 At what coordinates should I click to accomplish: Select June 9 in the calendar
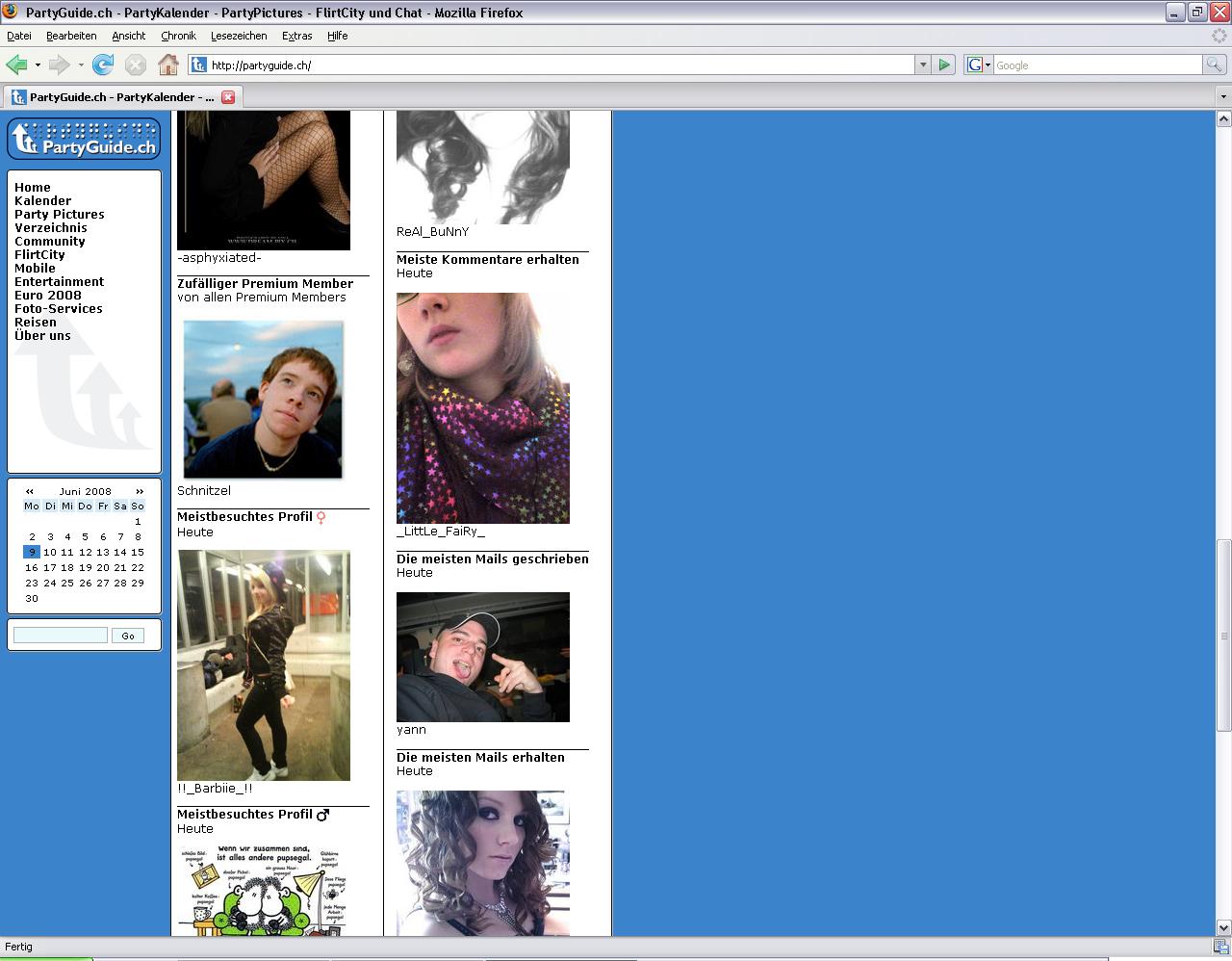pyautogui.click(x=32, y=553)
